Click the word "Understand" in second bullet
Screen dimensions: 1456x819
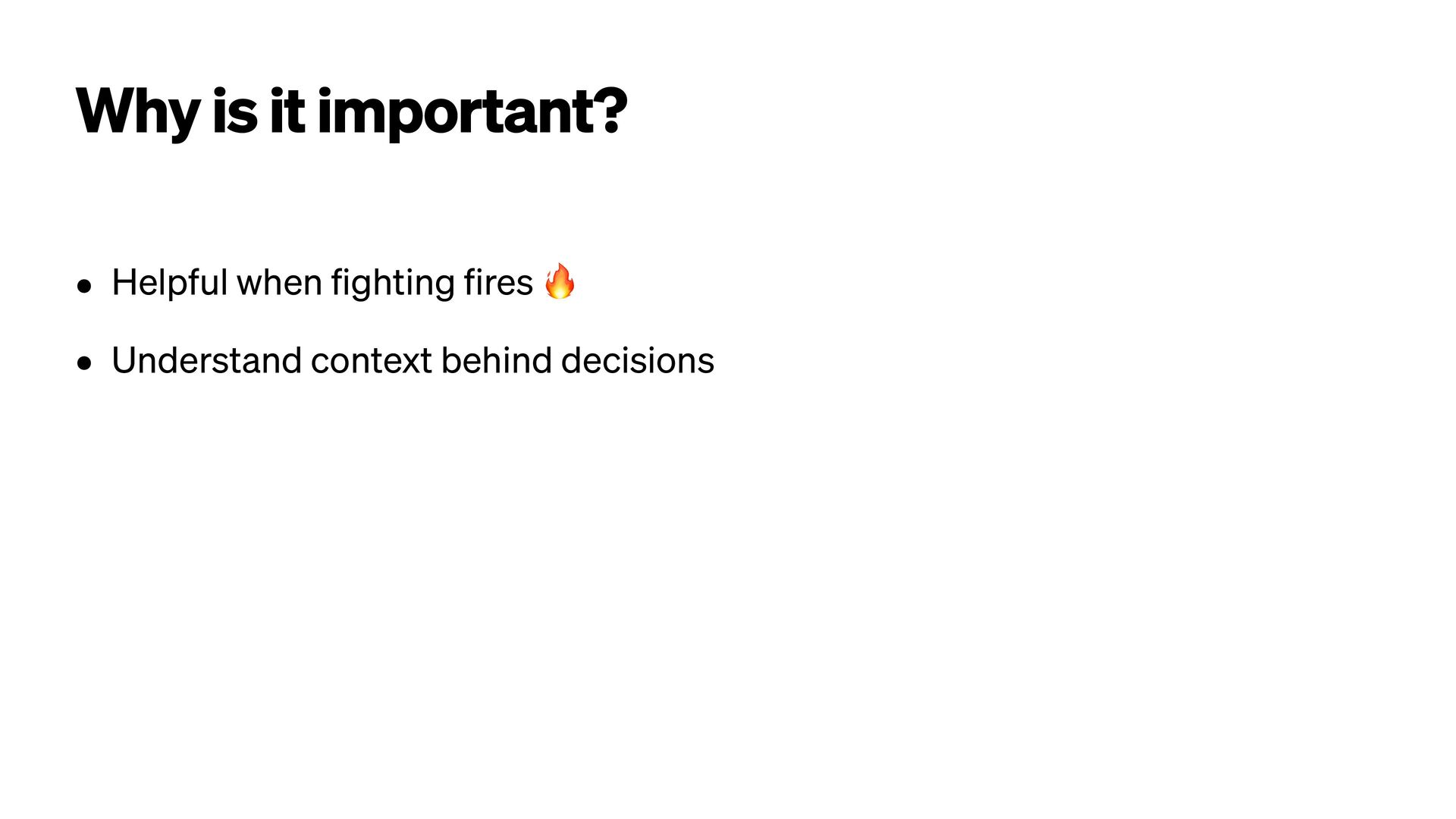[207, 360]
